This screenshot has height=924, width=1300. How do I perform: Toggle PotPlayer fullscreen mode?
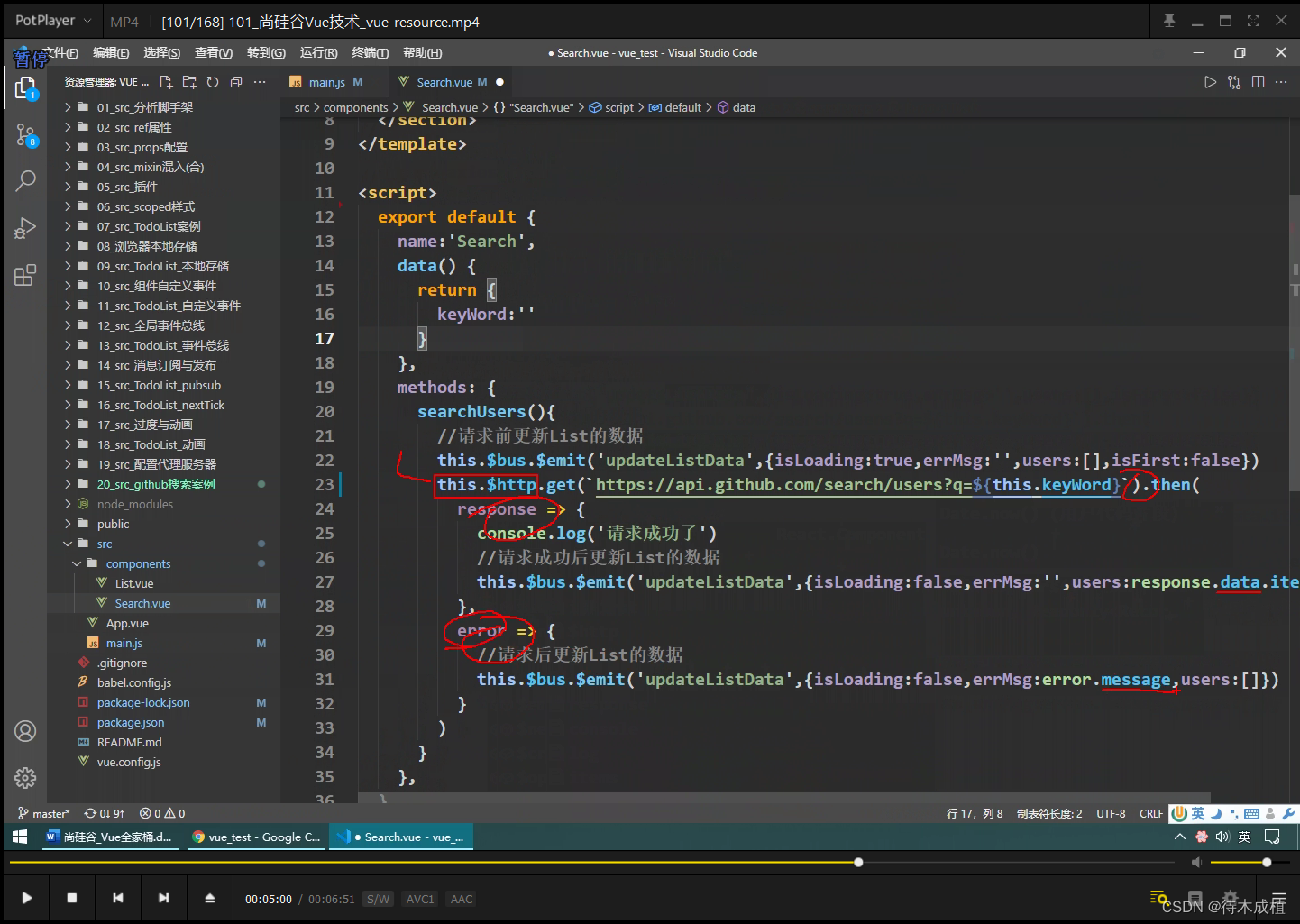click(1253, 21)
